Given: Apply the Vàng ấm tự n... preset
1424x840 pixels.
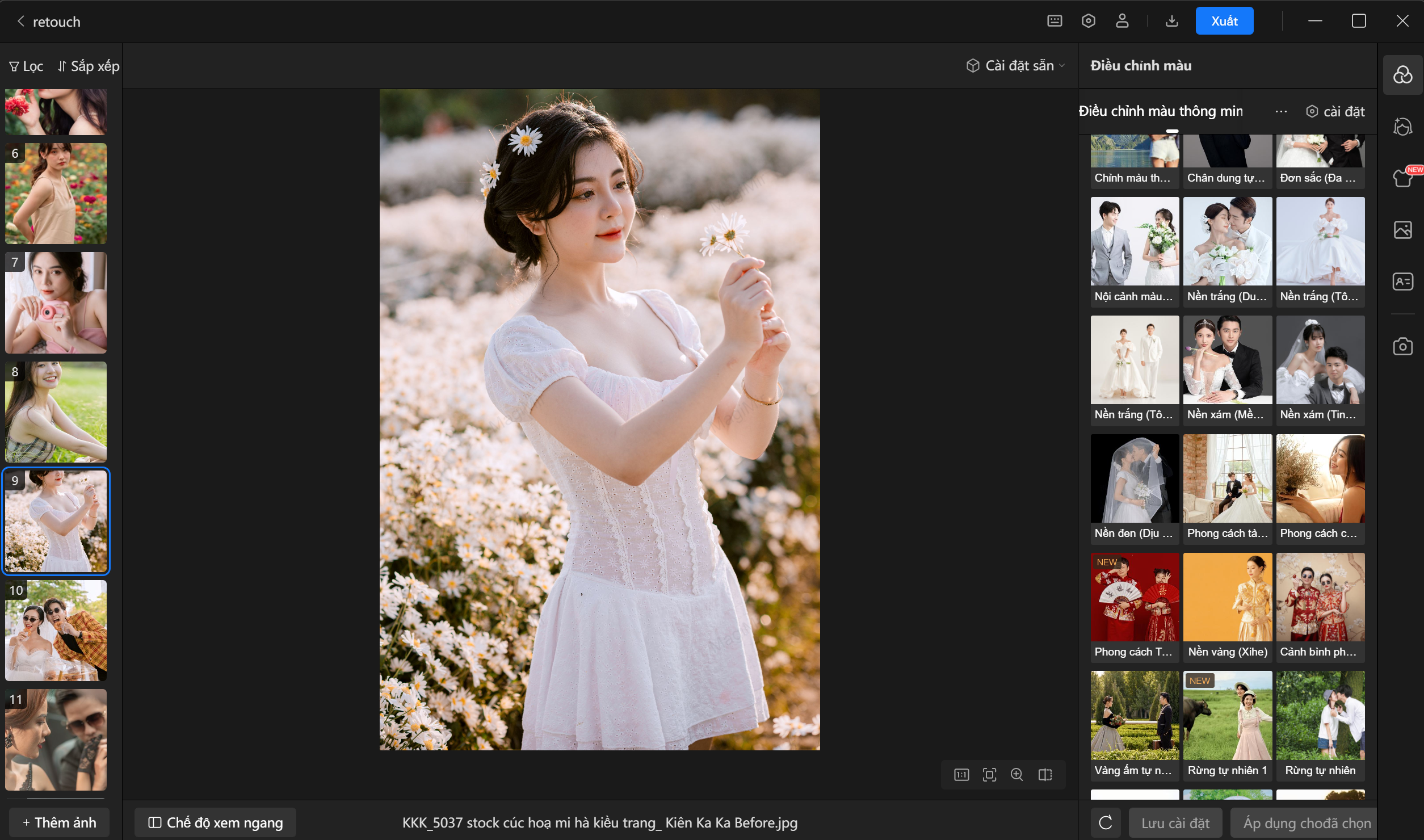Looking at the screenshot, I should (x=1135, y=726).
